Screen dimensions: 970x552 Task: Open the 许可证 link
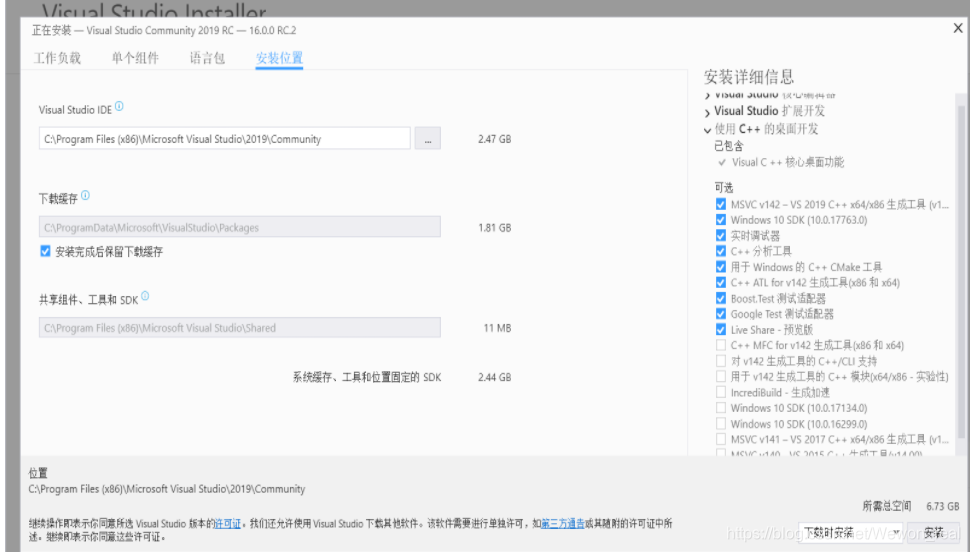tap(228, 524)
